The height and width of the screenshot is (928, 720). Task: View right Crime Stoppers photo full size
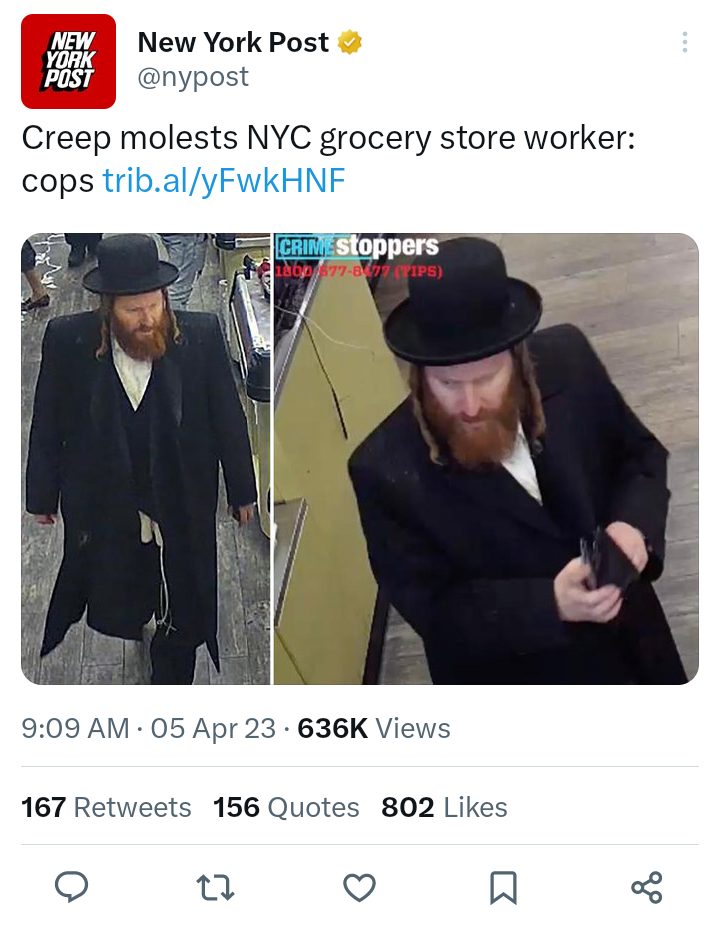[x=486, y=459]
